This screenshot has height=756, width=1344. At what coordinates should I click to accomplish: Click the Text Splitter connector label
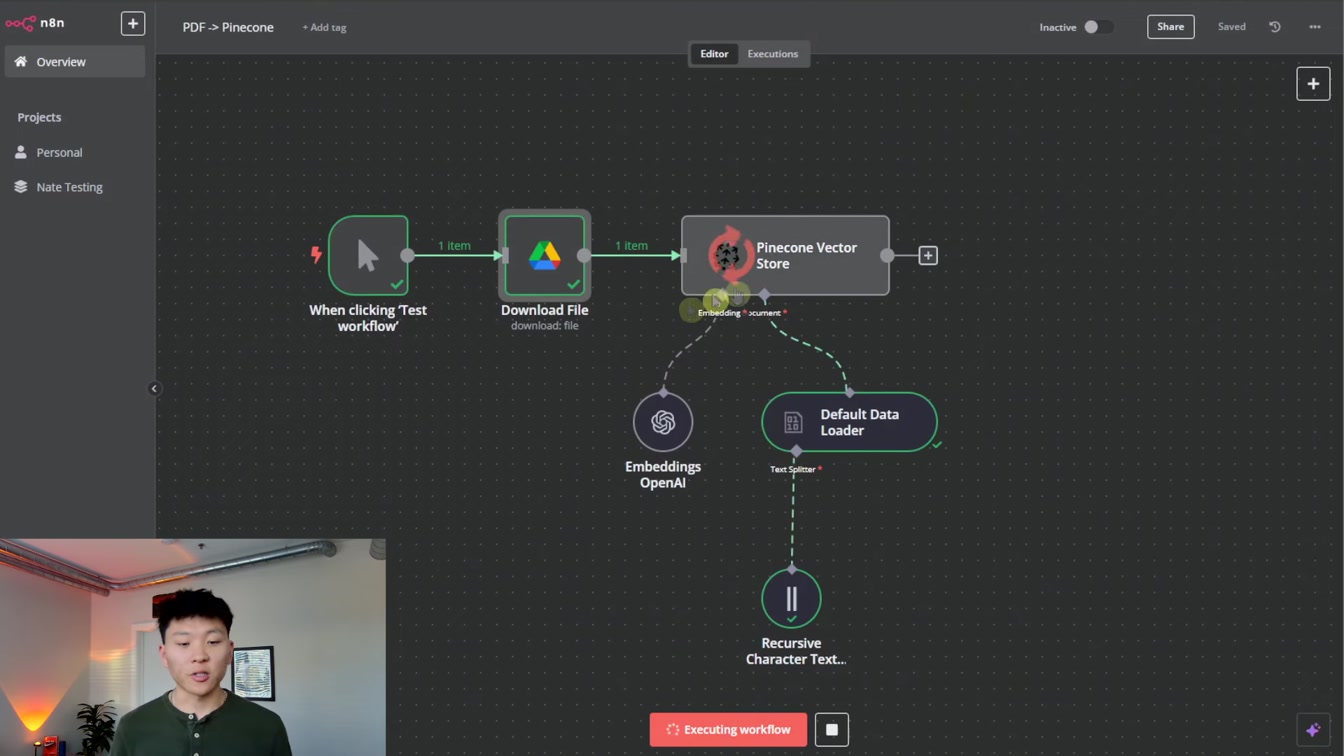(x=795, y=469)
